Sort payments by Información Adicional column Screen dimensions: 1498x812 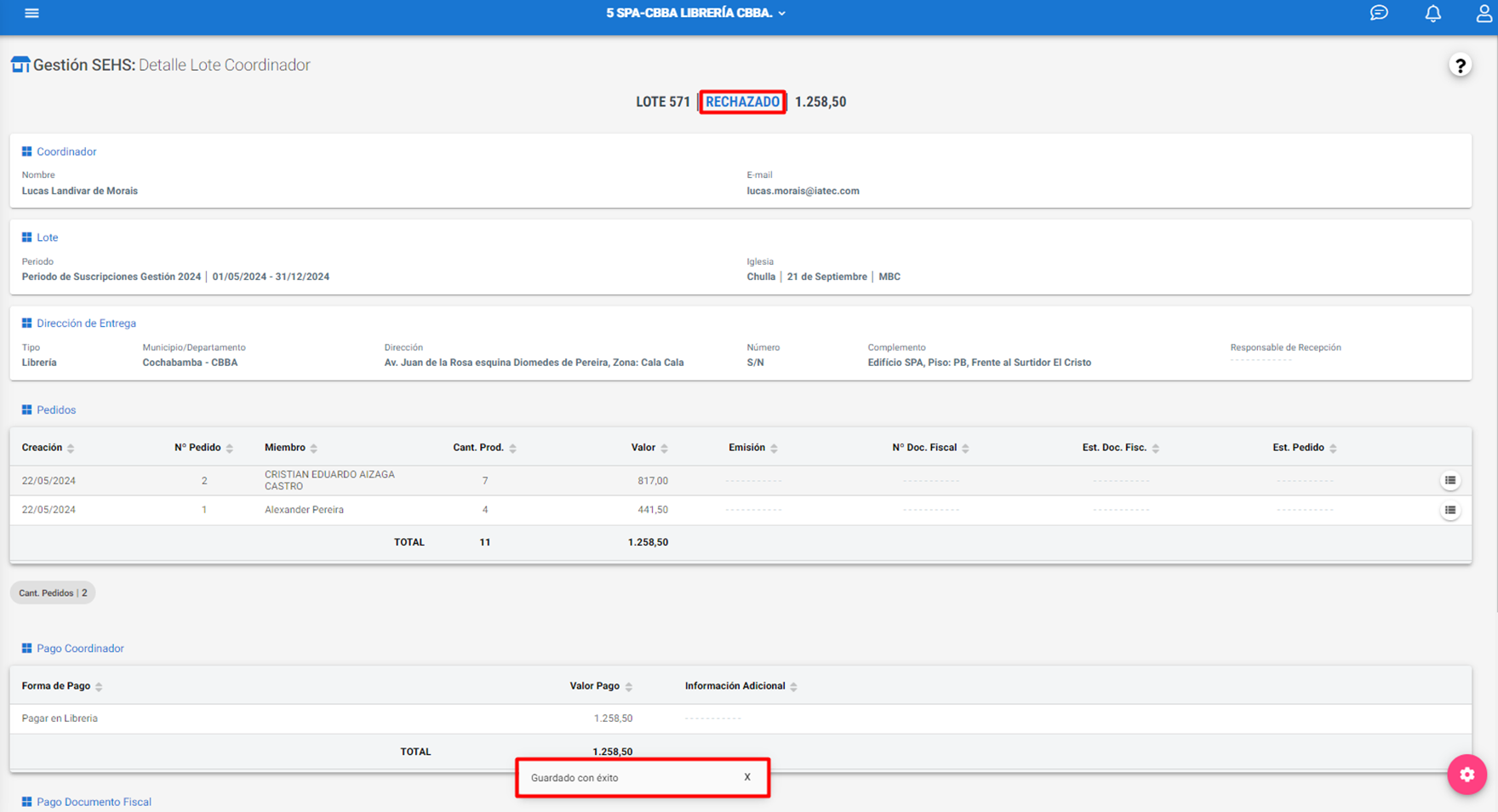click(740, 686)
